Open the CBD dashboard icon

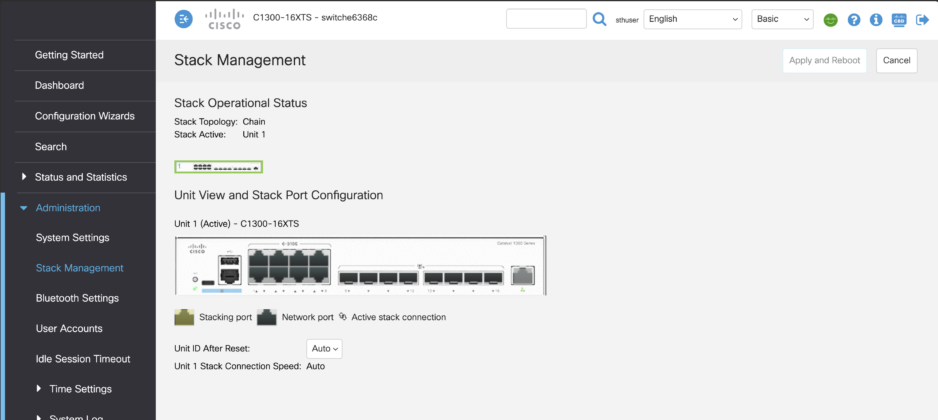tap(899, 20)
